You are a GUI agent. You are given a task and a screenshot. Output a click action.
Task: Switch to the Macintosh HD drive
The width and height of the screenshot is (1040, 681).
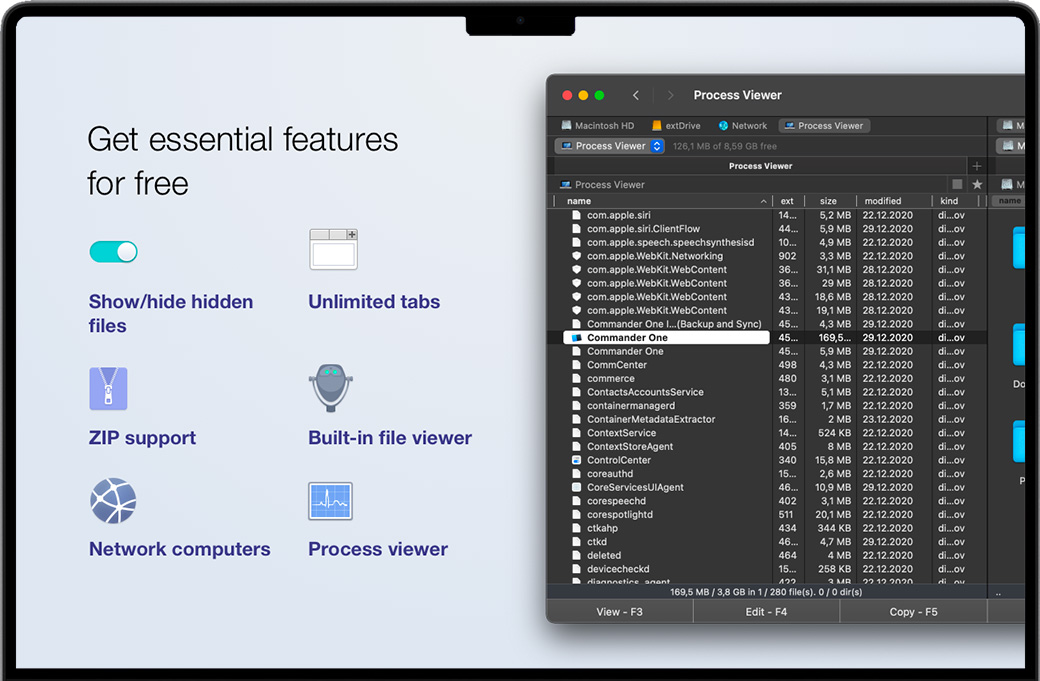coord(597,126)
